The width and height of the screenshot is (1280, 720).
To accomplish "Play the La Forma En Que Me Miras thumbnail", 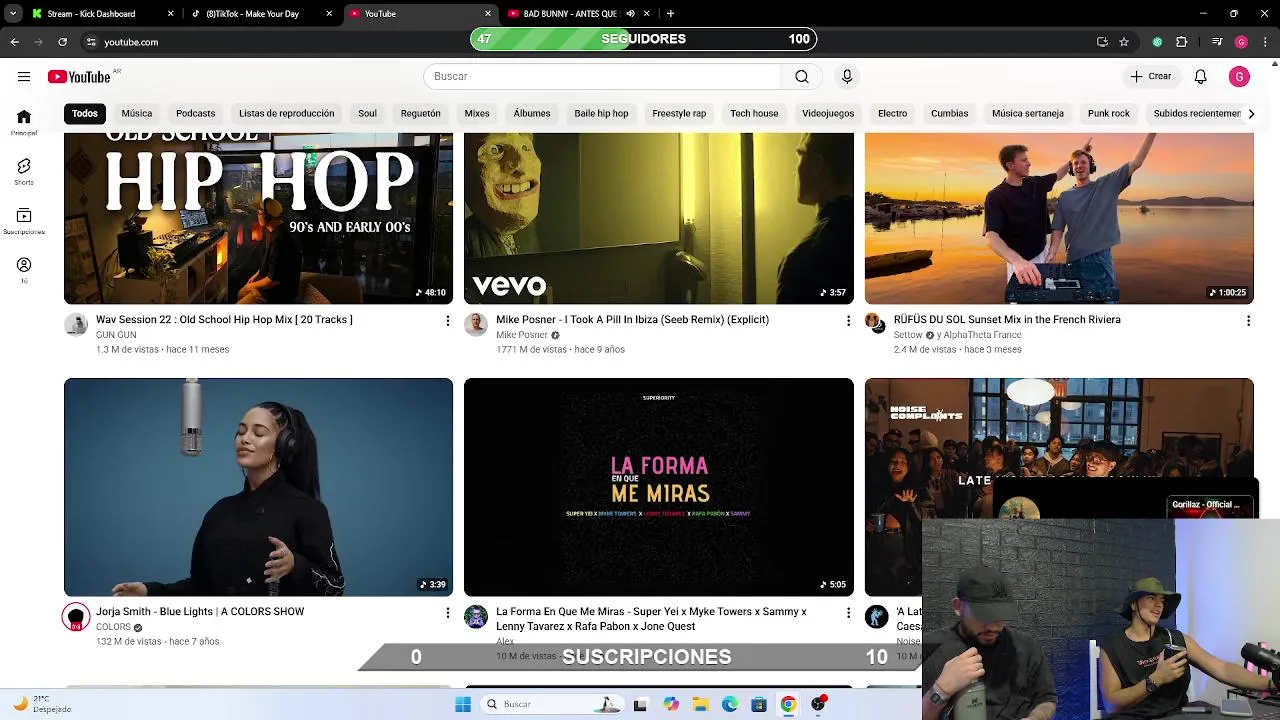I will click(659, 487).
